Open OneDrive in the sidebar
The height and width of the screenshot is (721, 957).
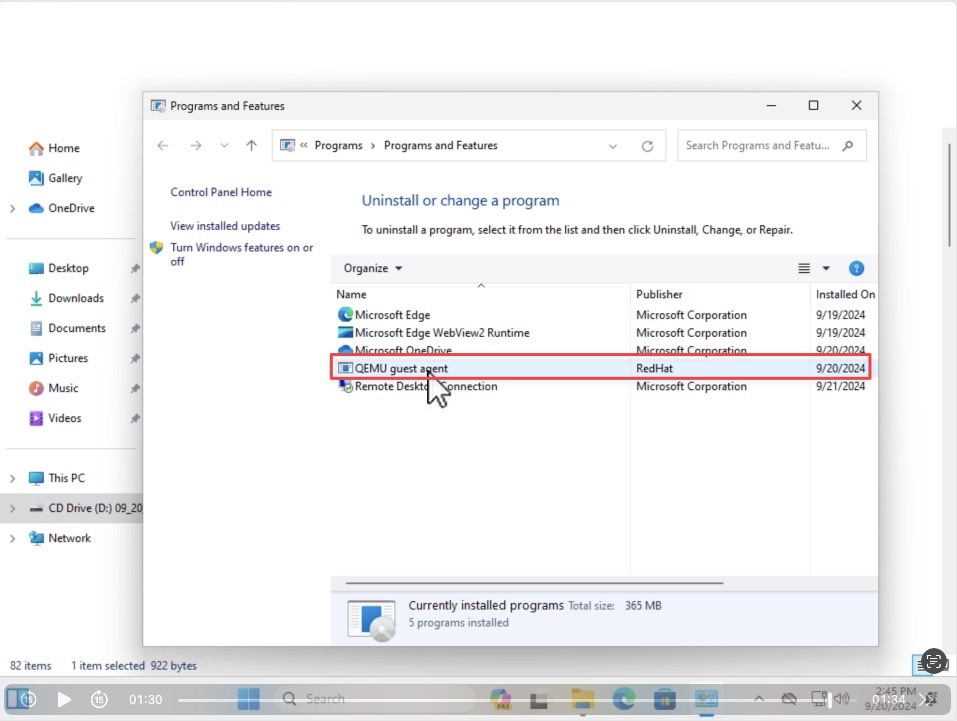coord(61,208)
